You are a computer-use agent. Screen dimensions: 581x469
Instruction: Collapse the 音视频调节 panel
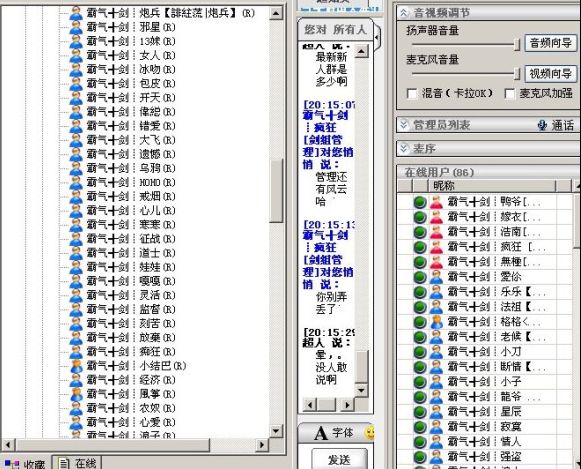404,13
